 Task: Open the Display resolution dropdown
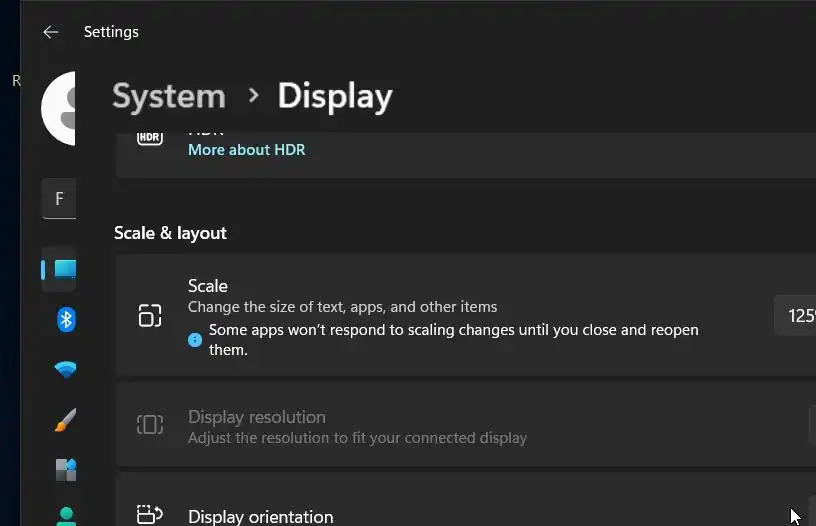[x=811, y=425]
